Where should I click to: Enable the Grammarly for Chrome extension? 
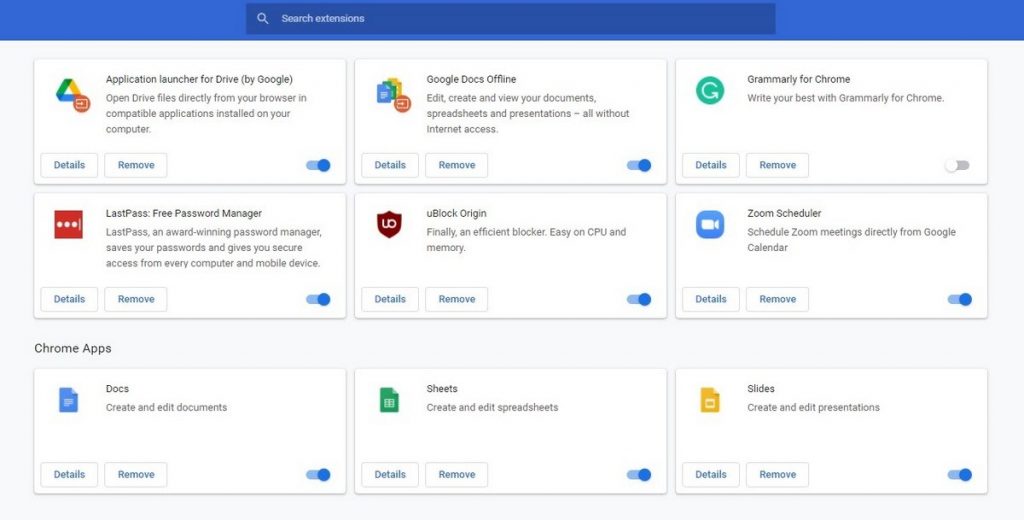(x=957, y=165)
